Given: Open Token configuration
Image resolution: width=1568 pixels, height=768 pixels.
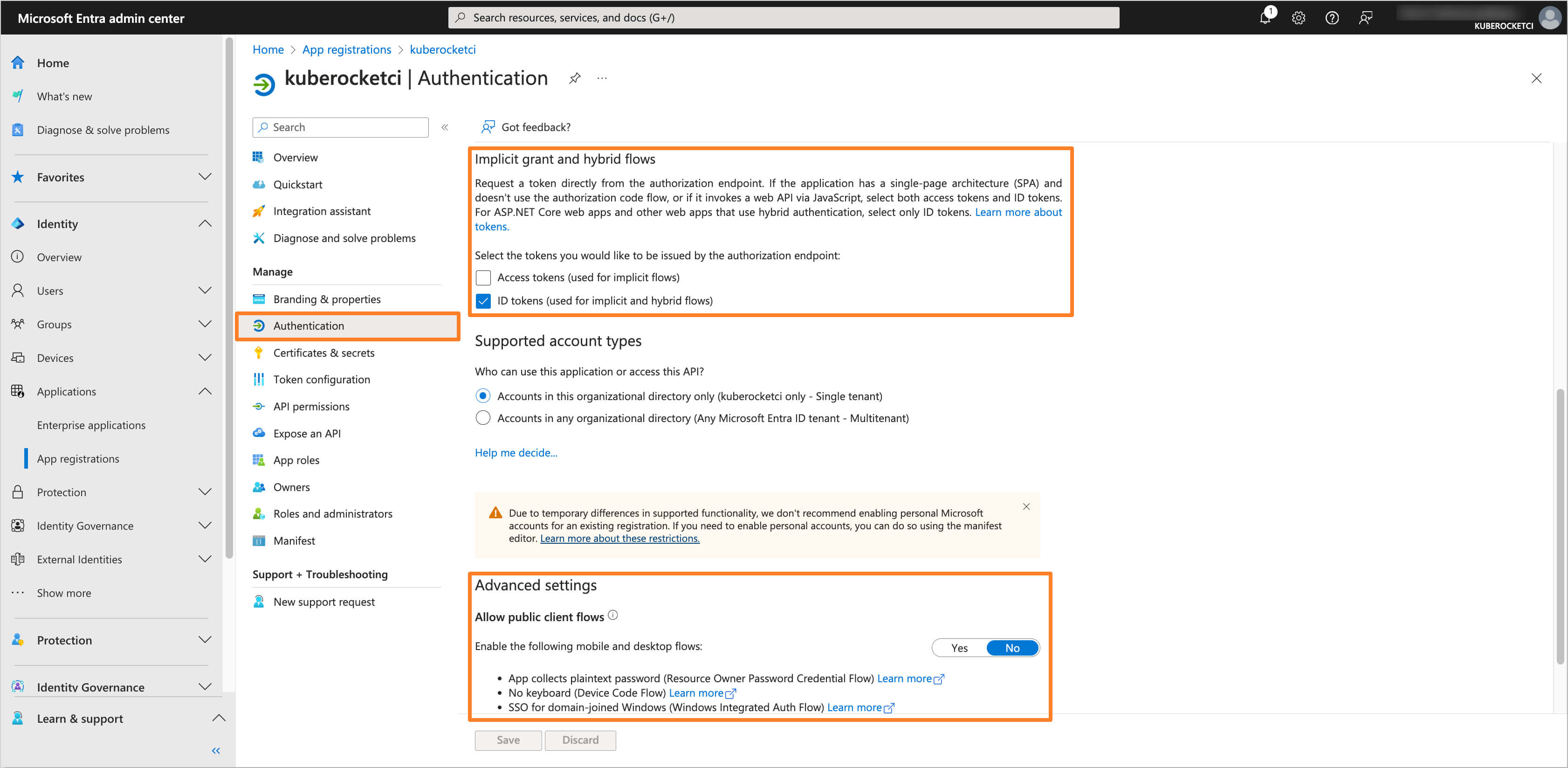Looking at the screenshot, I should tap(322, 379).
